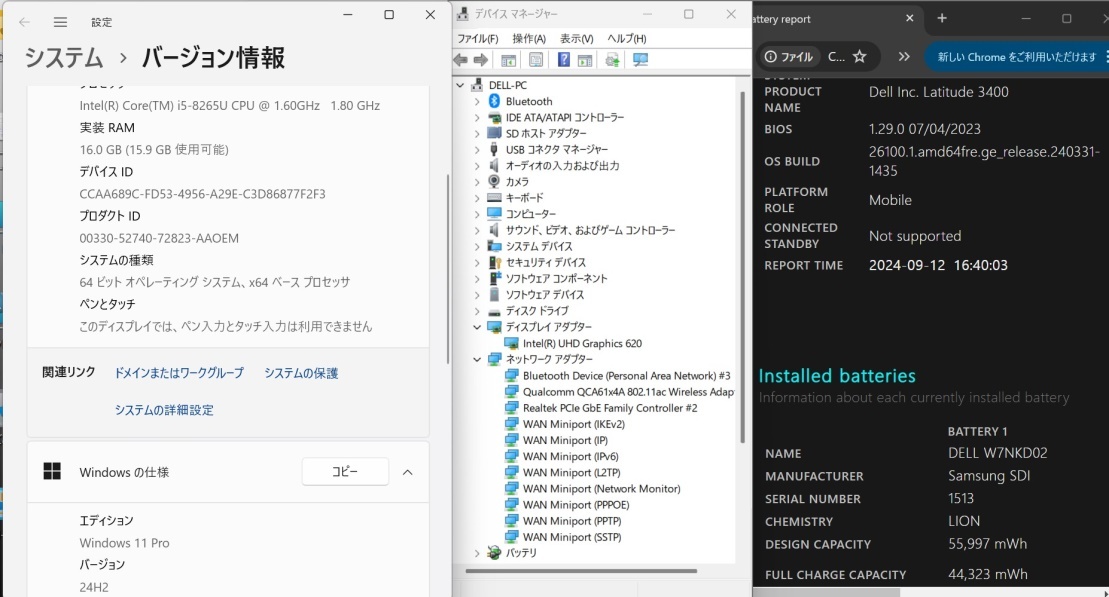Click the コピー button beside Windows の仕様
Screen dimensions: 1109x597
click(x=345, y=472)
